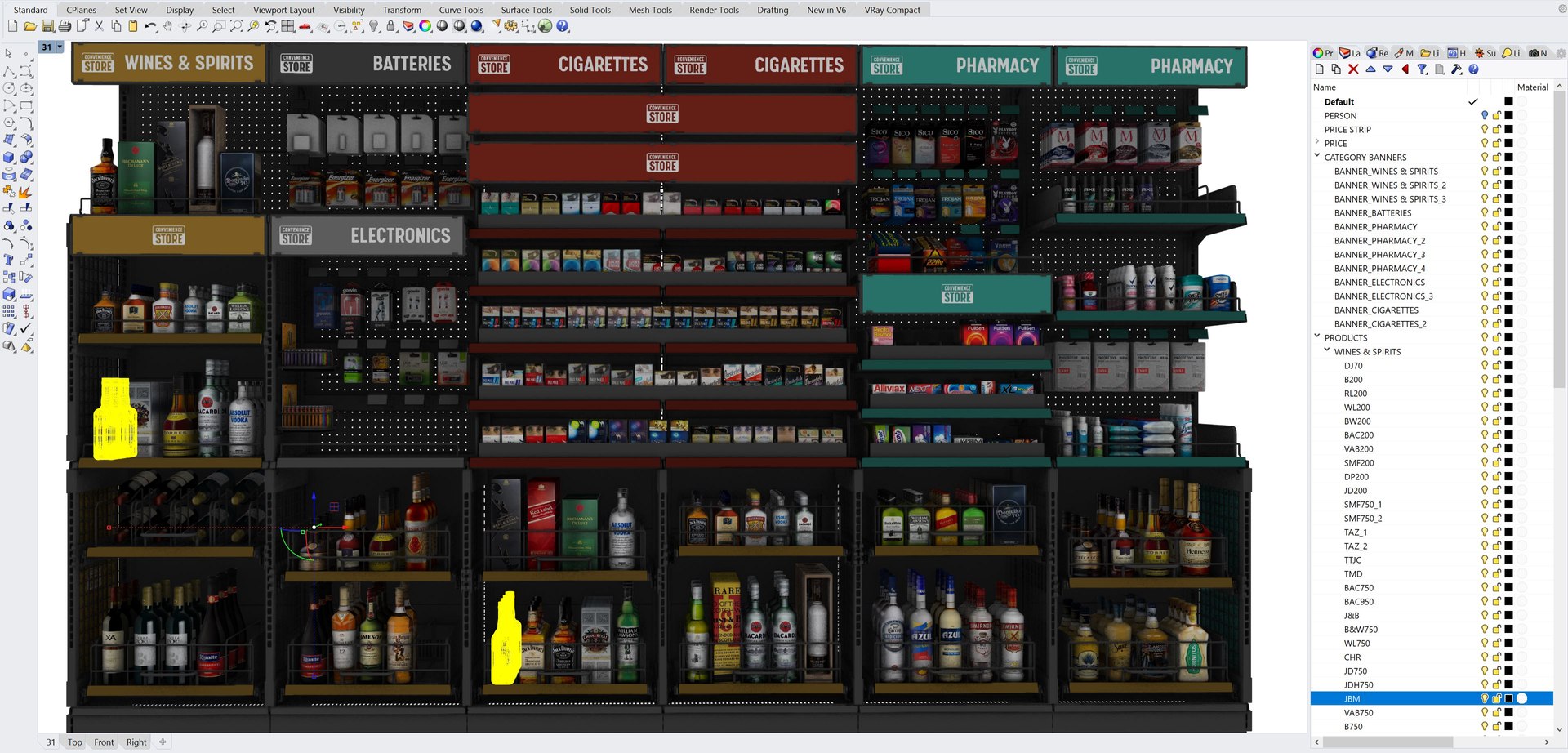Select the Pan hand tool

click(x=167, y=26)
